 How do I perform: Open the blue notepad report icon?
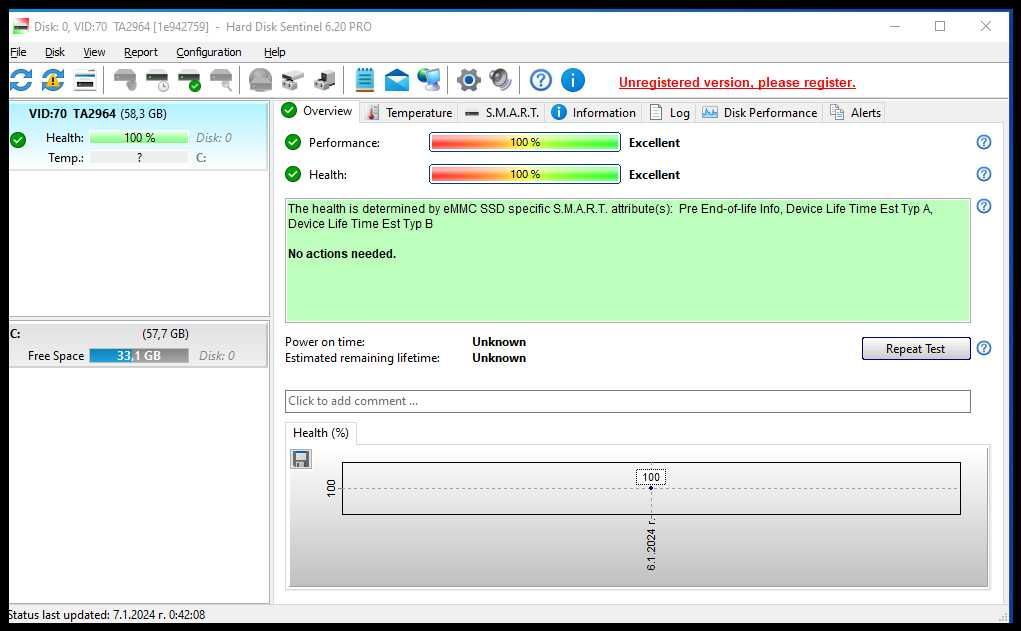[365, 81]
